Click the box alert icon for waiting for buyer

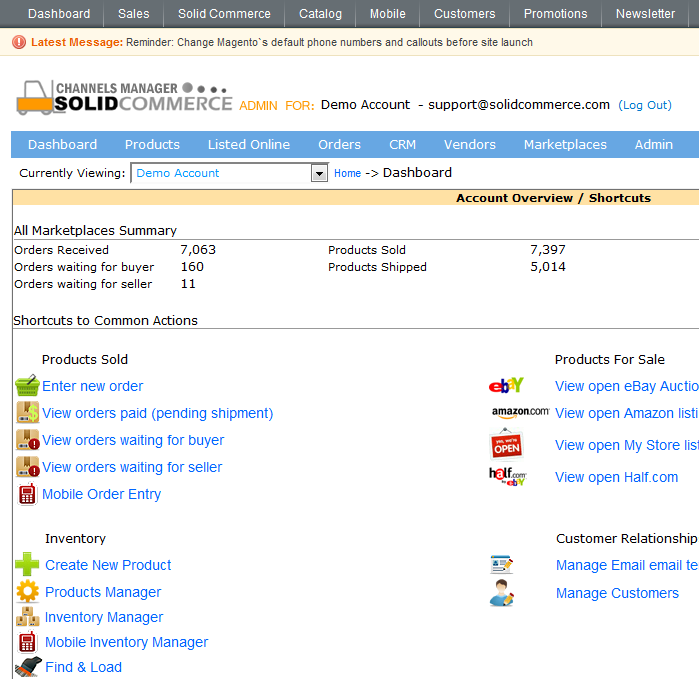(x=28, y=440)
